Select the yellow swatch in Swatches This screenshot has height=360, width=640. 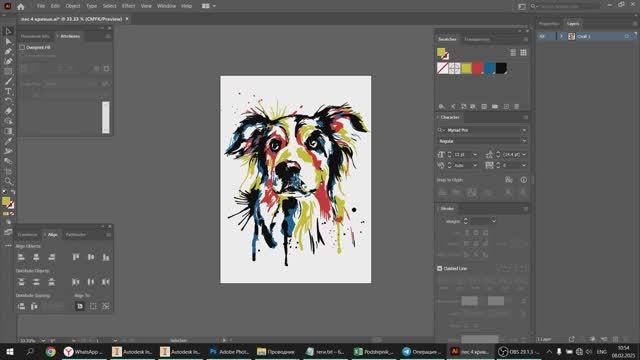466,68
